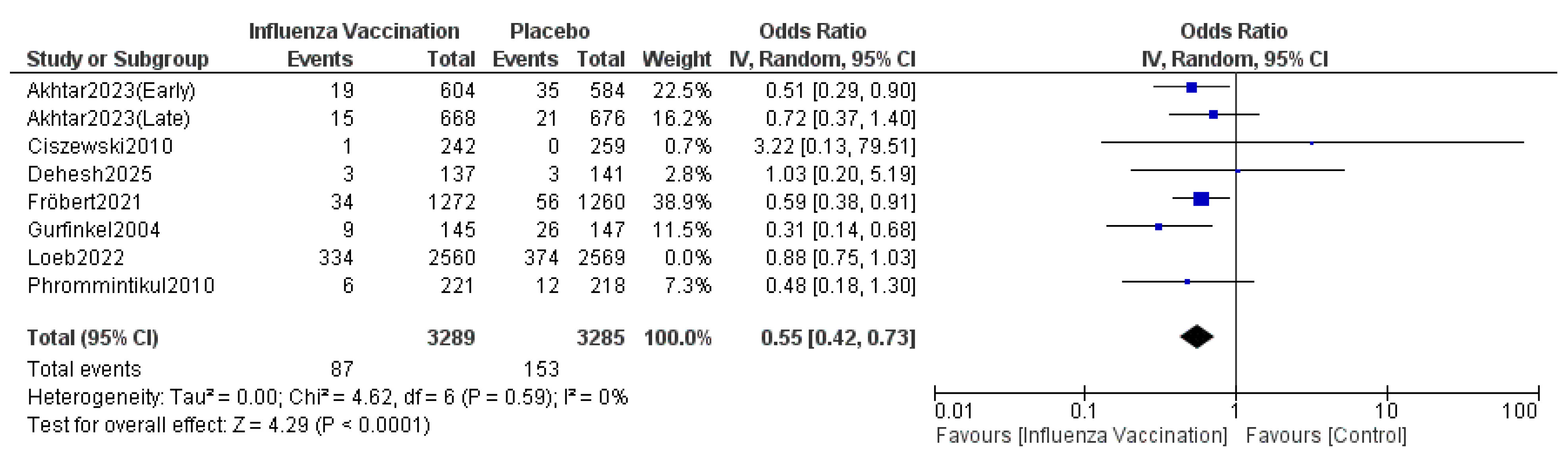Click the Akhtar2023(Early) blue square marker
This screenshot has height=462, width=1568.
[1191, 88]
